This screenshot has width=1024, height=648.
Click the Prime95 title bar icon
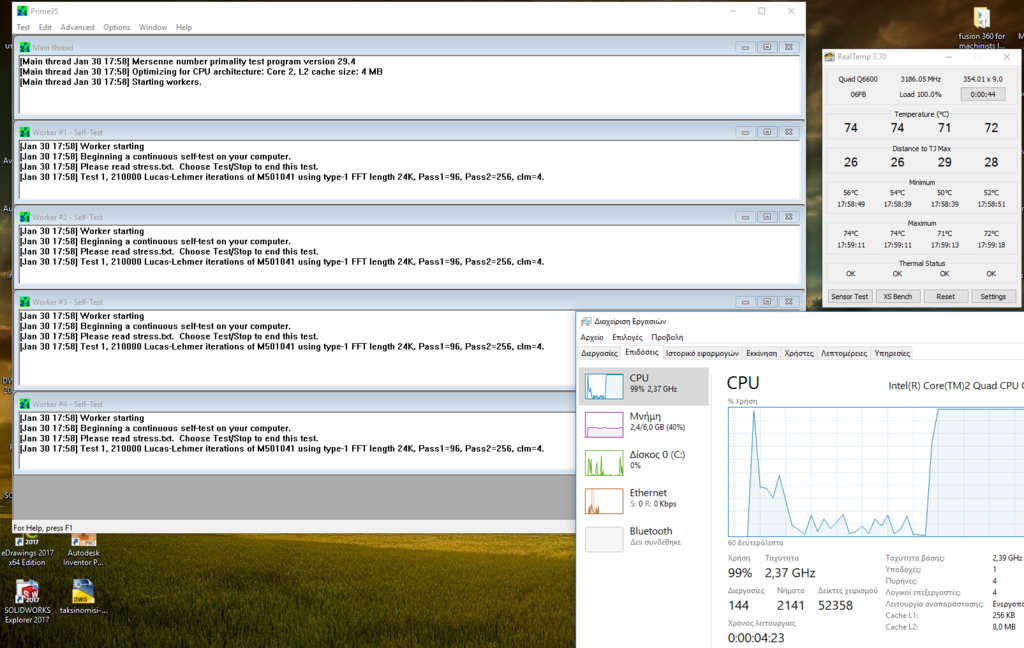(22, 11)
